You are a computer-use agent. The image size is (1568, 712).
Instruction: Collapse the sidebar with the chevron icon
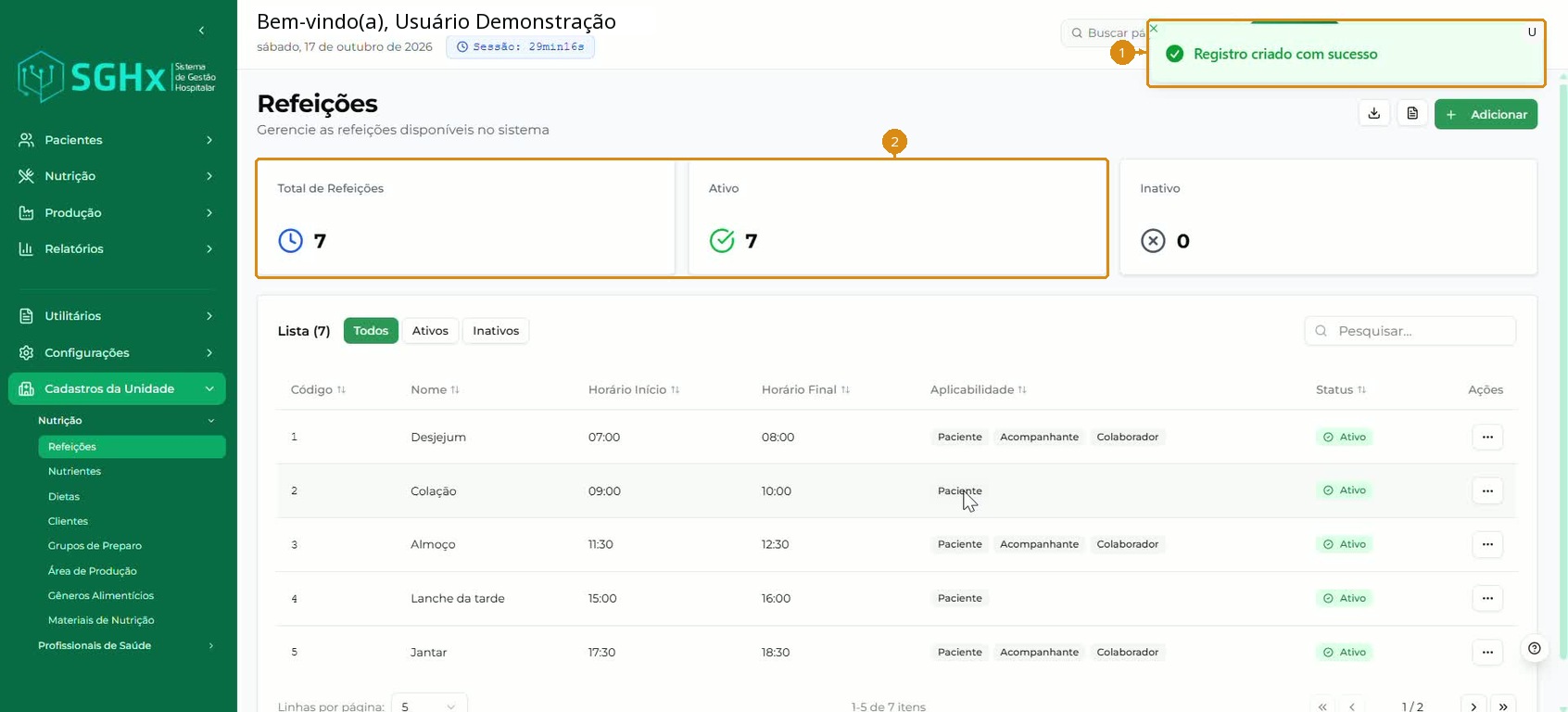pyautogui.click(x=201, y=31)
